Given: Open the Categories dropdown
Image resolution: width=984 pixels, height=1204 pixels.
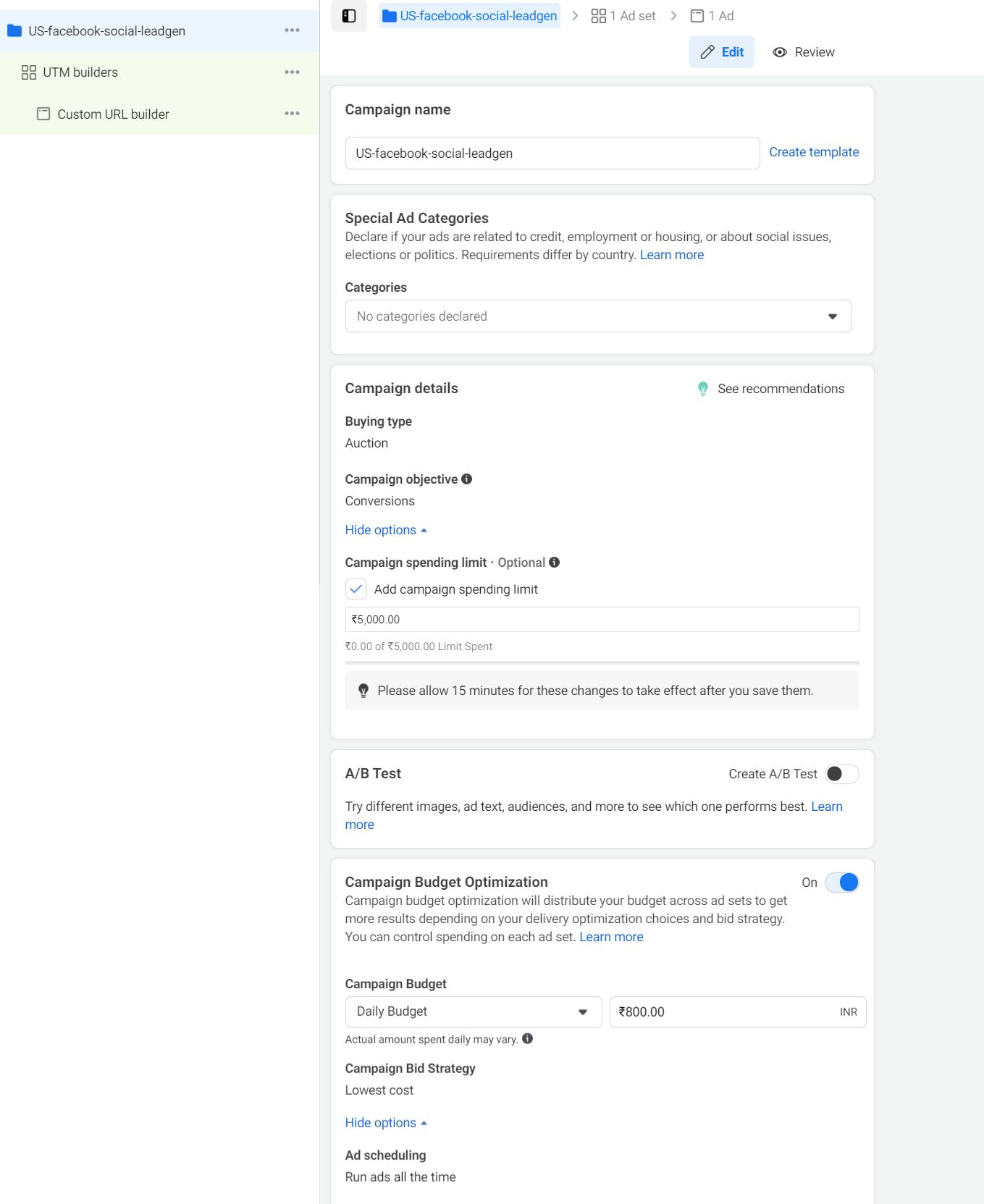Looking at the screenshot, I should [x=598, y=316].
